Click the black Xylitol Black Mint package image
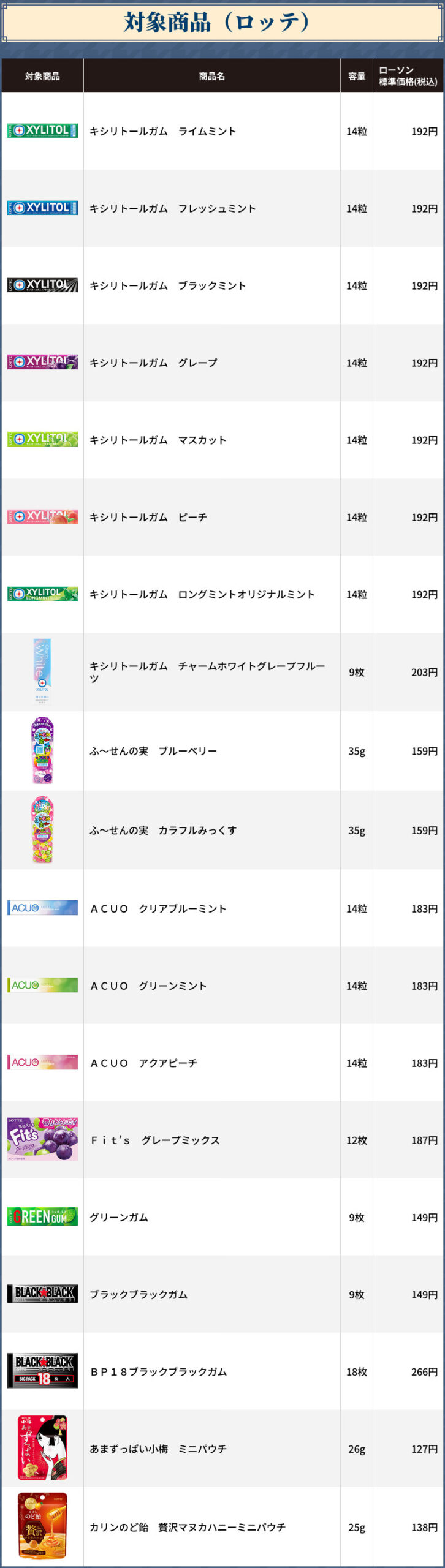The width and height of the screenshot is (445, 1568). [x=42, y=285]
